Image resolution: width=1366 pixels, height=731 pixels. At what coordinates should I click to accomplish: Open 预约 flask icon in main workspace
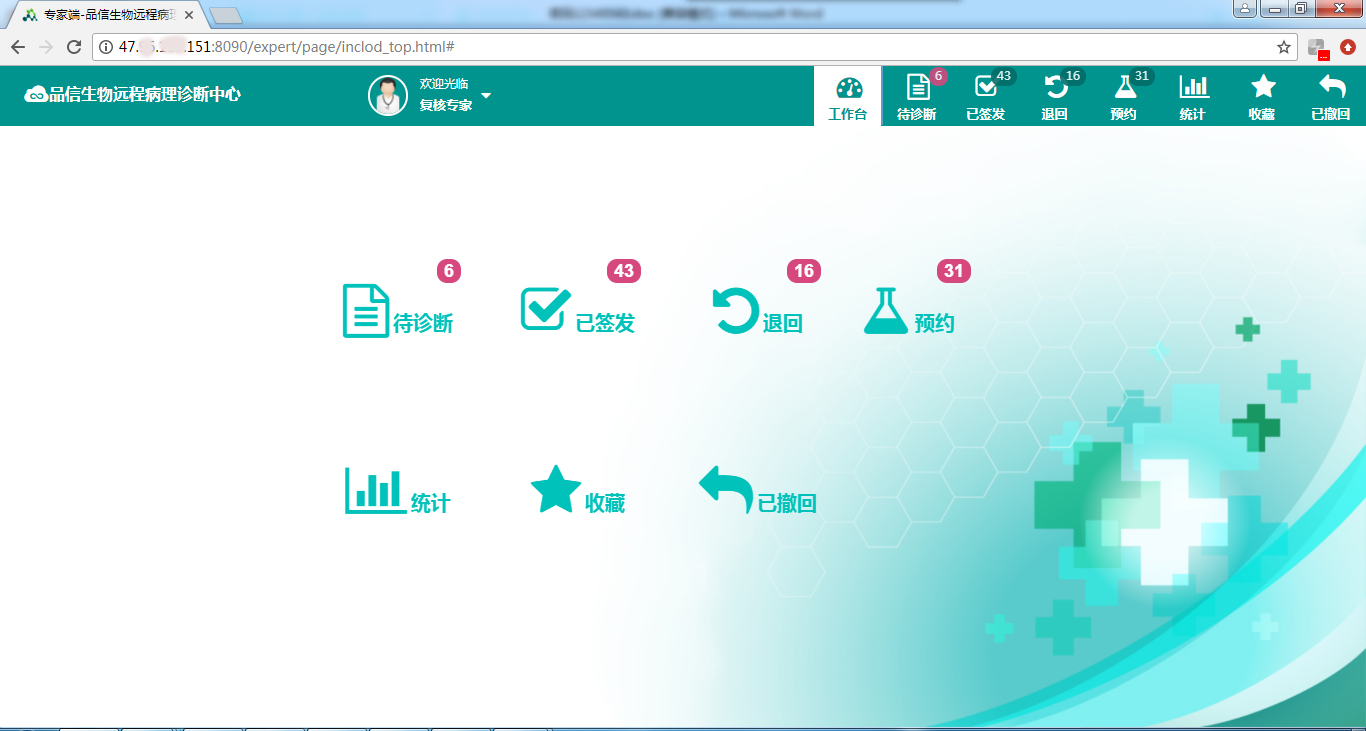(885, 311)
